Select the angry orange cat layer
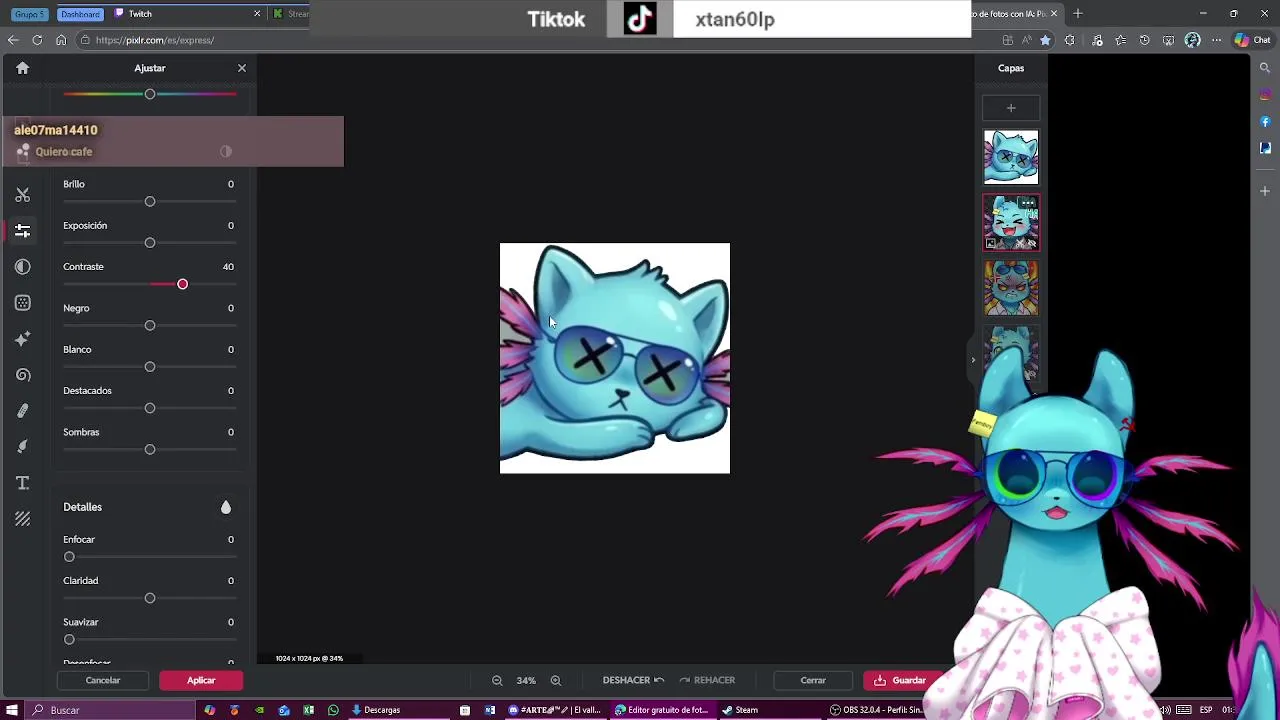 pyautogui.click(x=1011, y=288)
